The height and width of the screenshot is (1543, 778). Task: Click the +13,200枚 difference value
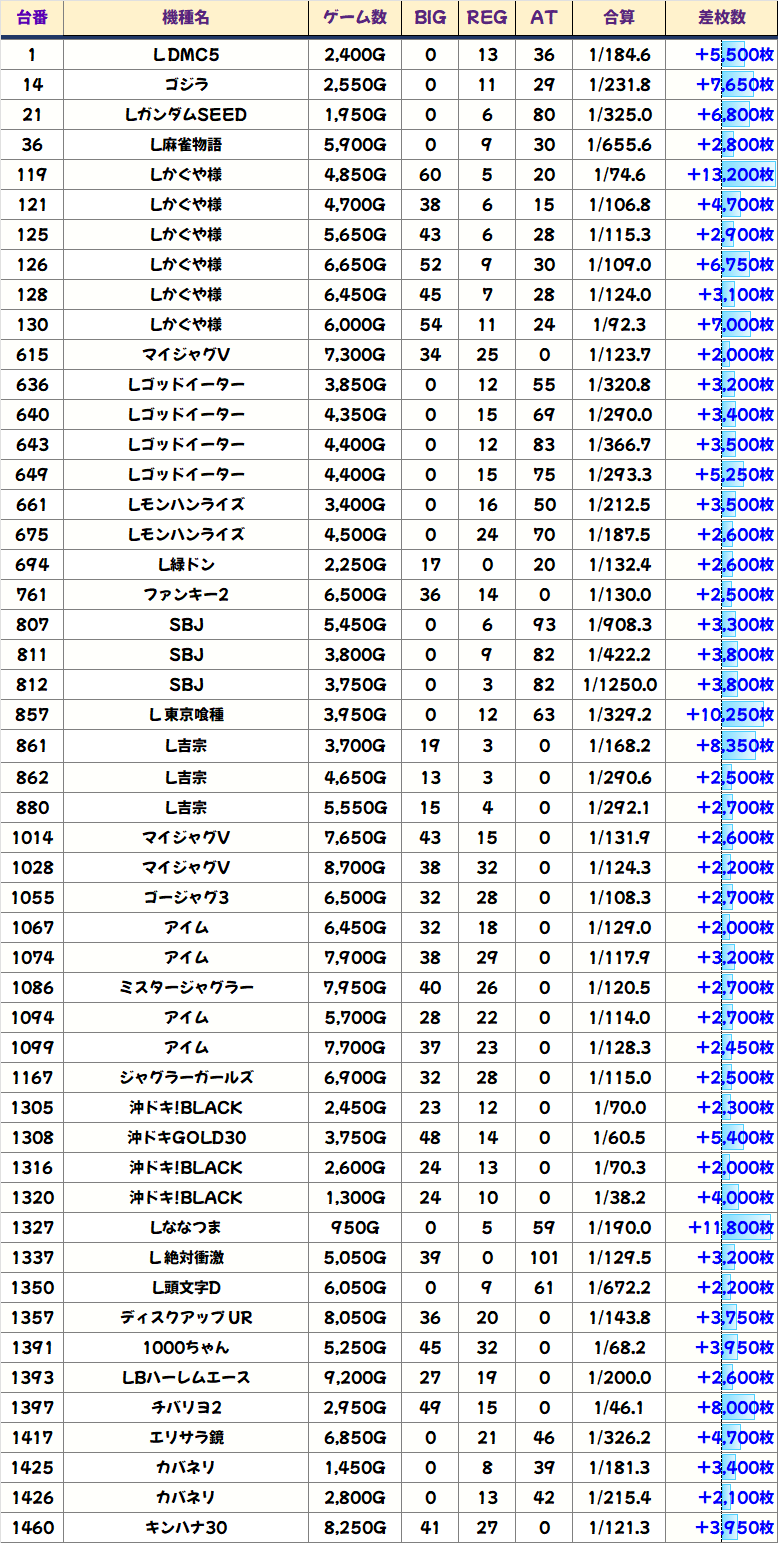point(730,175)
